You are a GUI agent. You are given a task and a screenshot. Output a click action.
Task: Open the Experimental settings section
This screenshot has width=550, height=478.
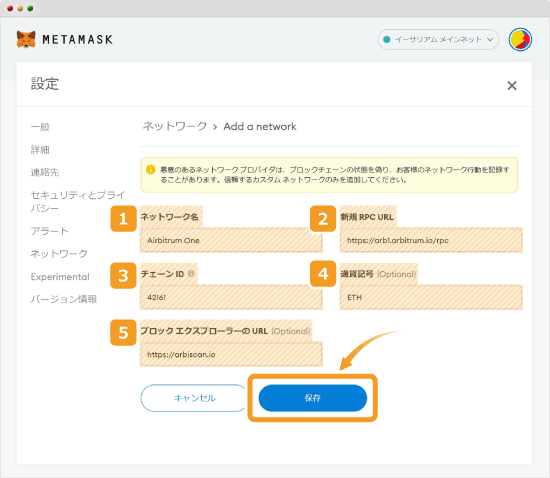tap(60, 277)
